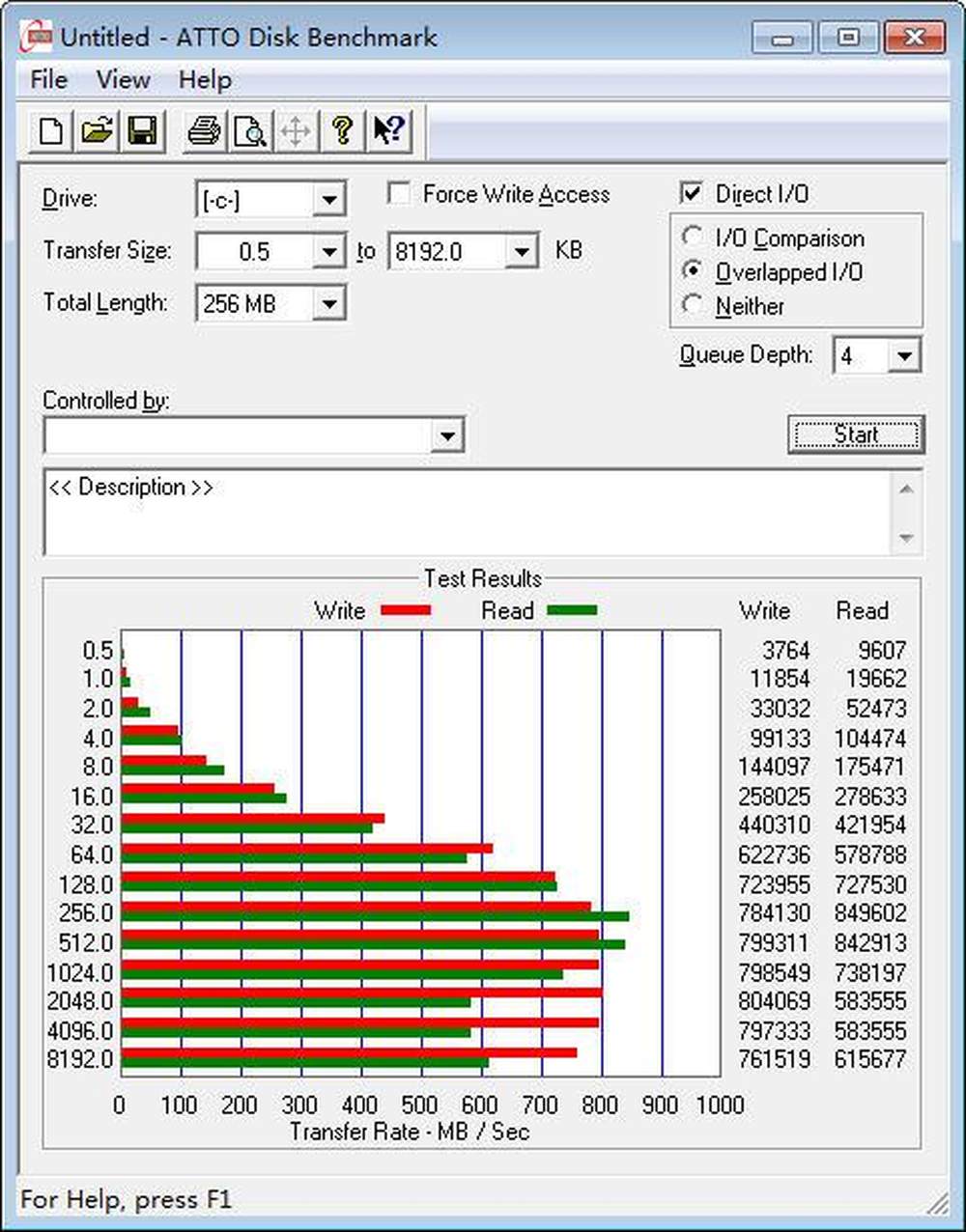Open About via the question mark icon
Viewport: 966px width, 1232px height.
342,131
